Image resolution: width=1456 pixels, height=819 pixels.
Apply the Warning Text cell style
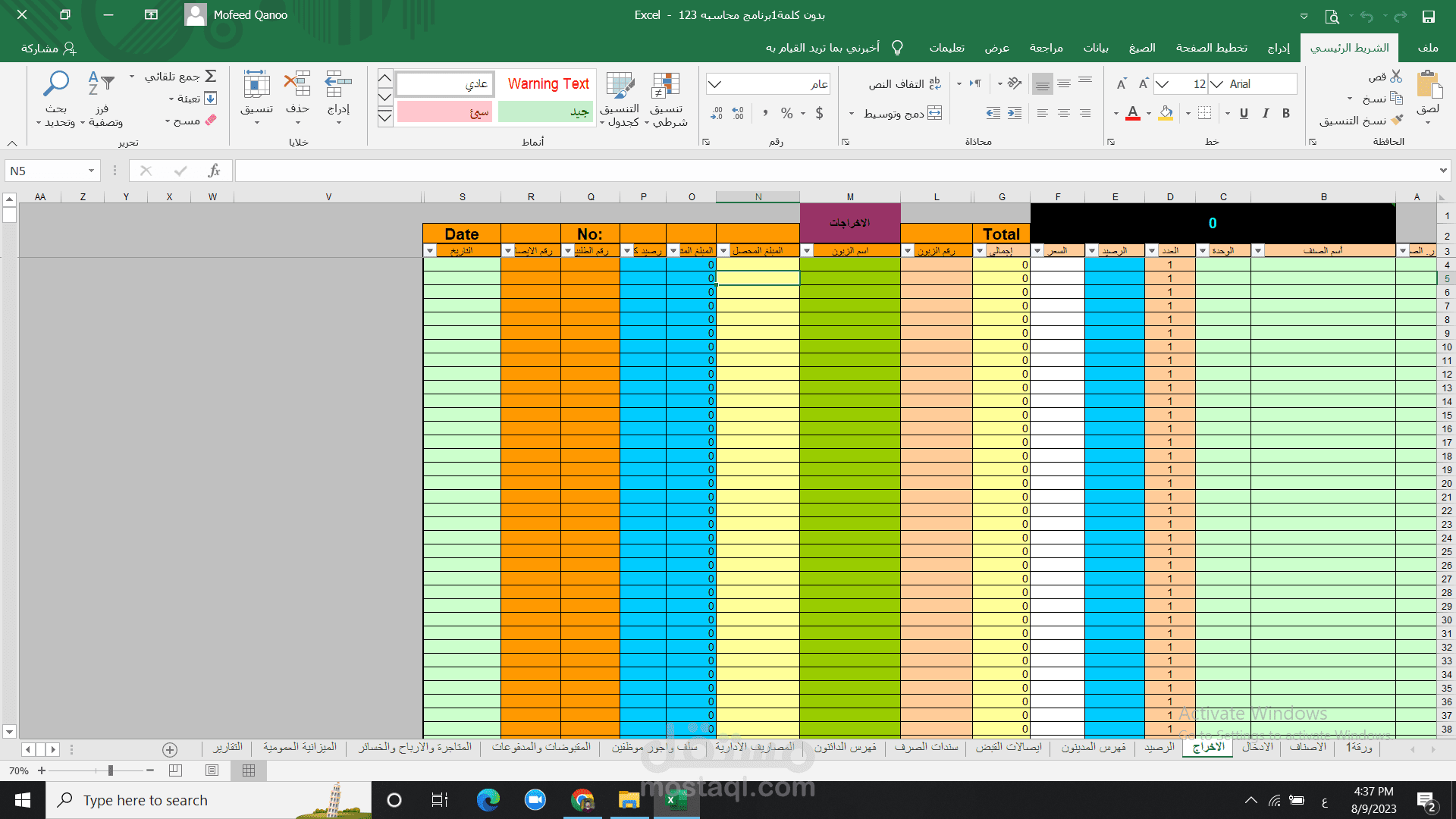click(548, 84)
